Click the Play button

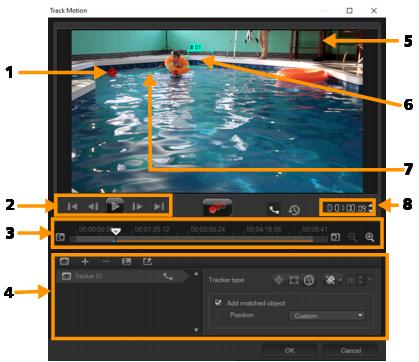(x=115, y=206)
